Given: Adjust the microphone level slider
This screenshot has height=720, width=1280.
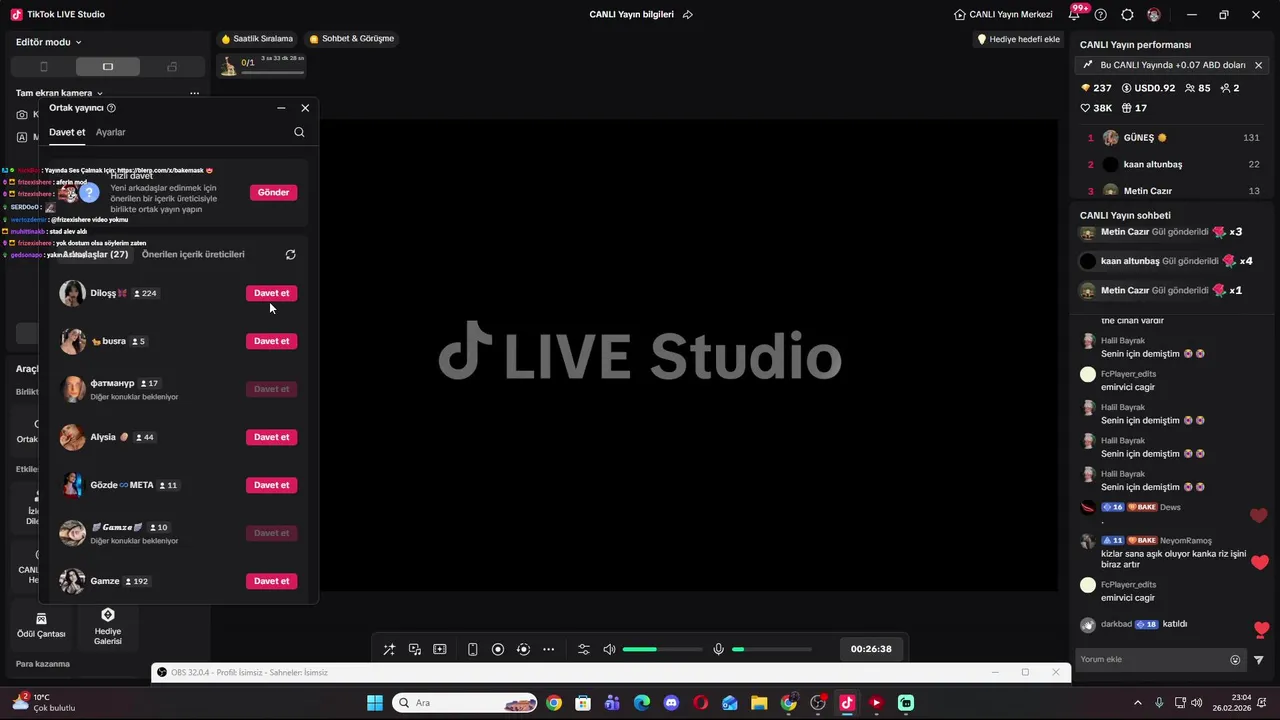Looking at the screenshot, I should (x=771, y=649).
